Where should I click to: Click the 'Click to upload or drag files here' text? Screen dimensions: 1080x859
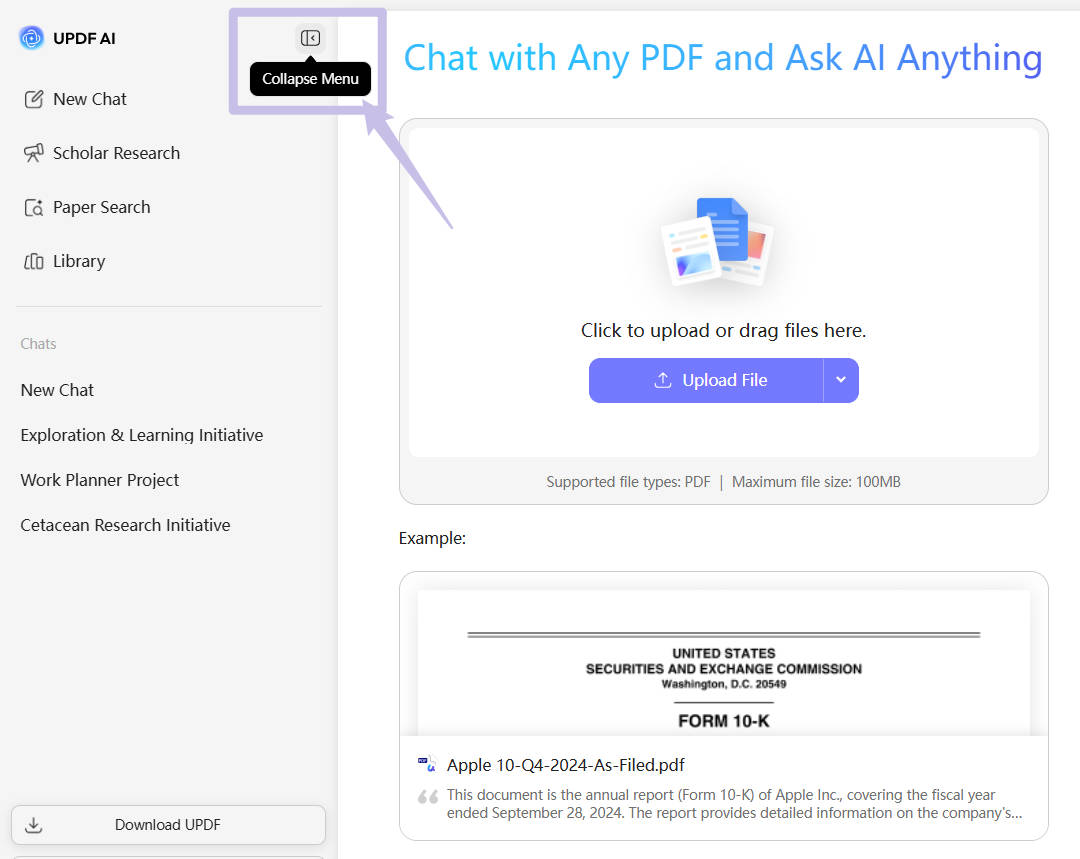pyautogui.click(x=723, y=331)
